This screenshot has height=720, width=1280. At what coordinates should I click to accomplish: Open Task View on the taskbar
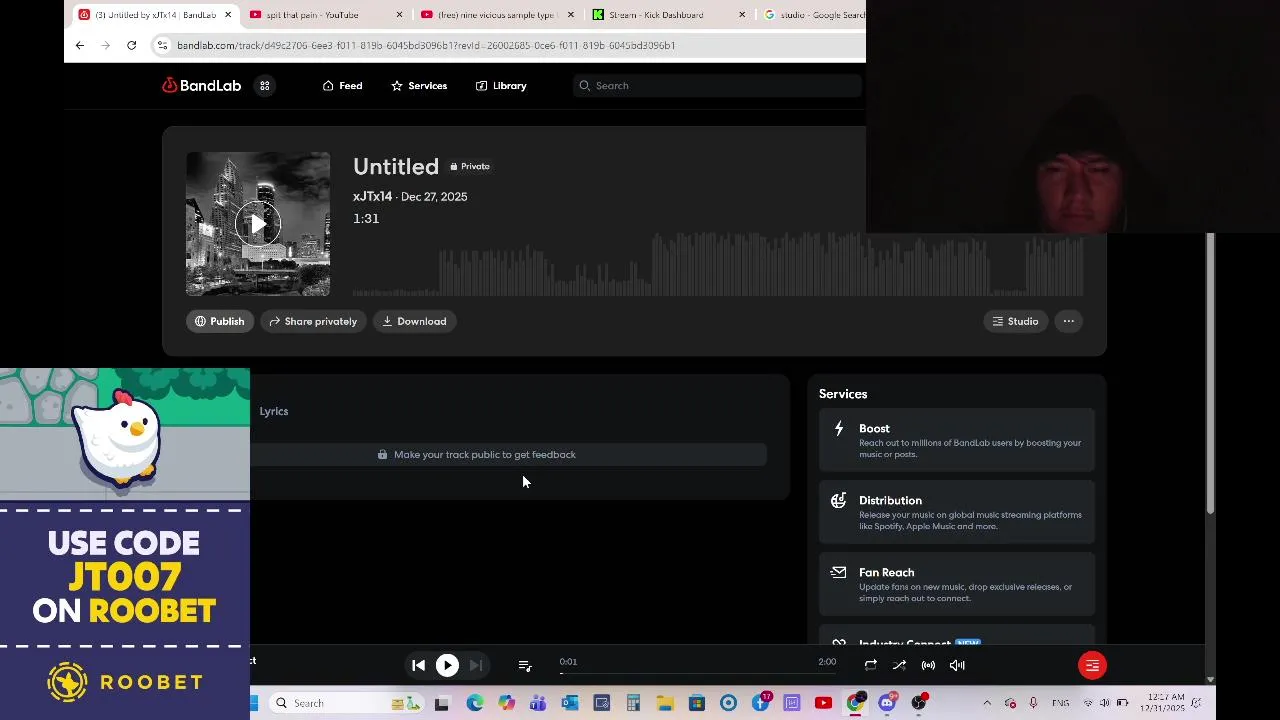[x=442, y=704]
